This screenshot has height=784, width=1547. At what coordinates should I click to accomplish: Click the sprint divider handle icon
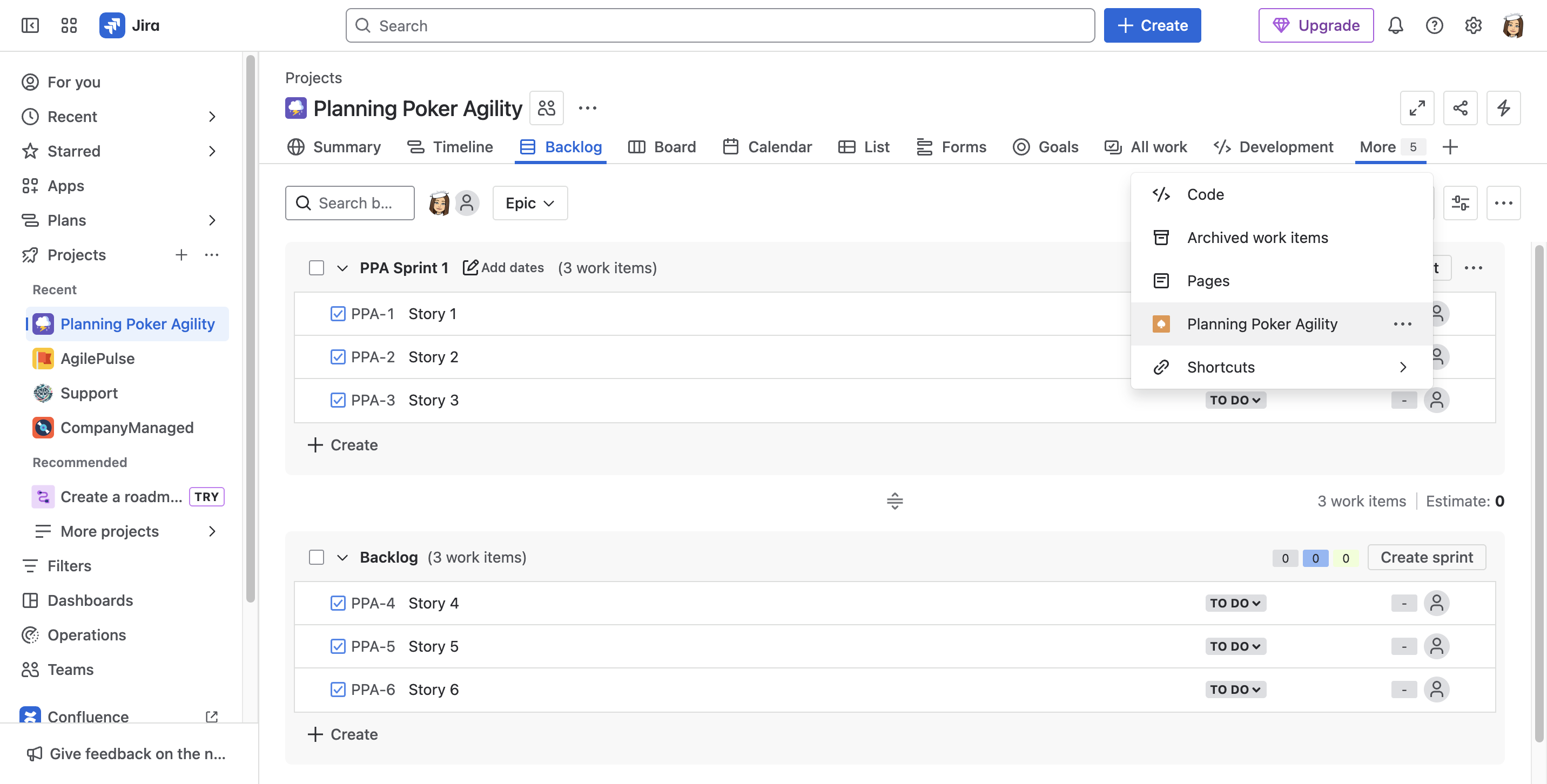click(x=895, y=501)
